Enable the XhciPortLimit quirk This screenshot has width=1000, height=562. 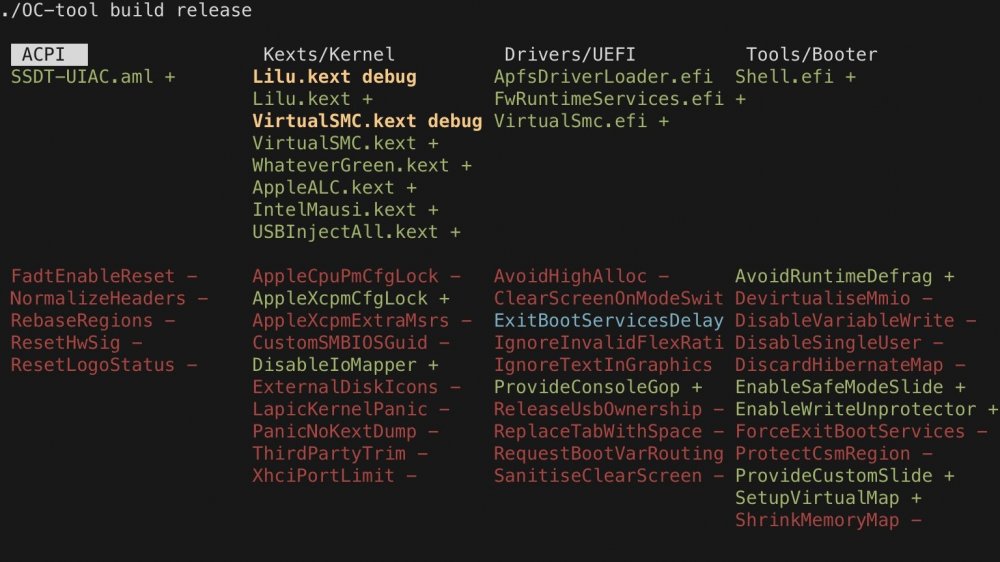(x=334, y=476)
